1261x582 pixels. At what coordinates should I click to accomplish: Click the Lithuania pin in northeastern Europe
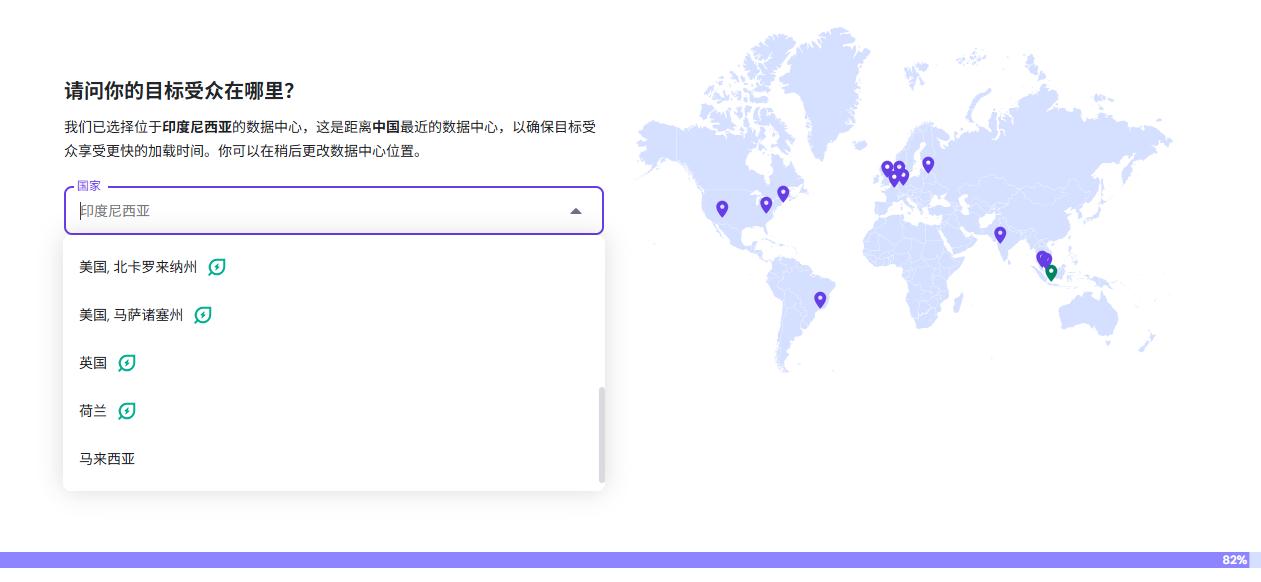pyautogui.click(x=928, y=163)
